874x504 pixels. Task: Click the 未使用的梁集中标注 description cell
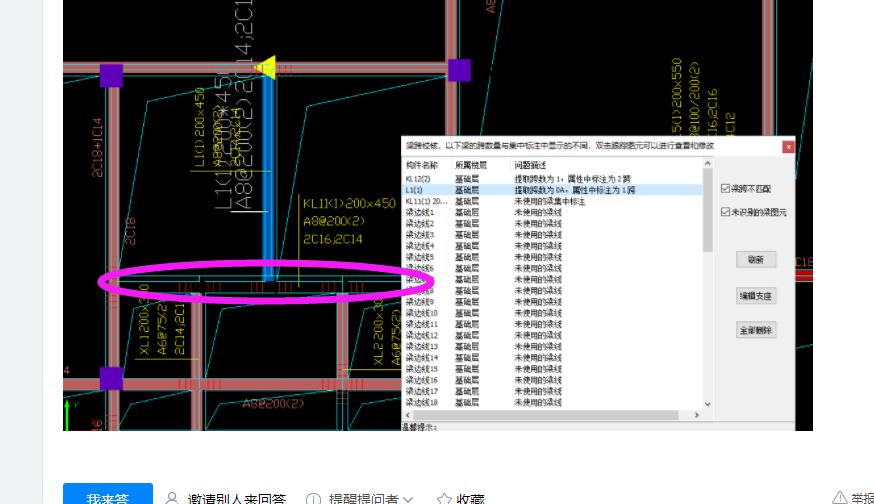click(x=550, y=201)
